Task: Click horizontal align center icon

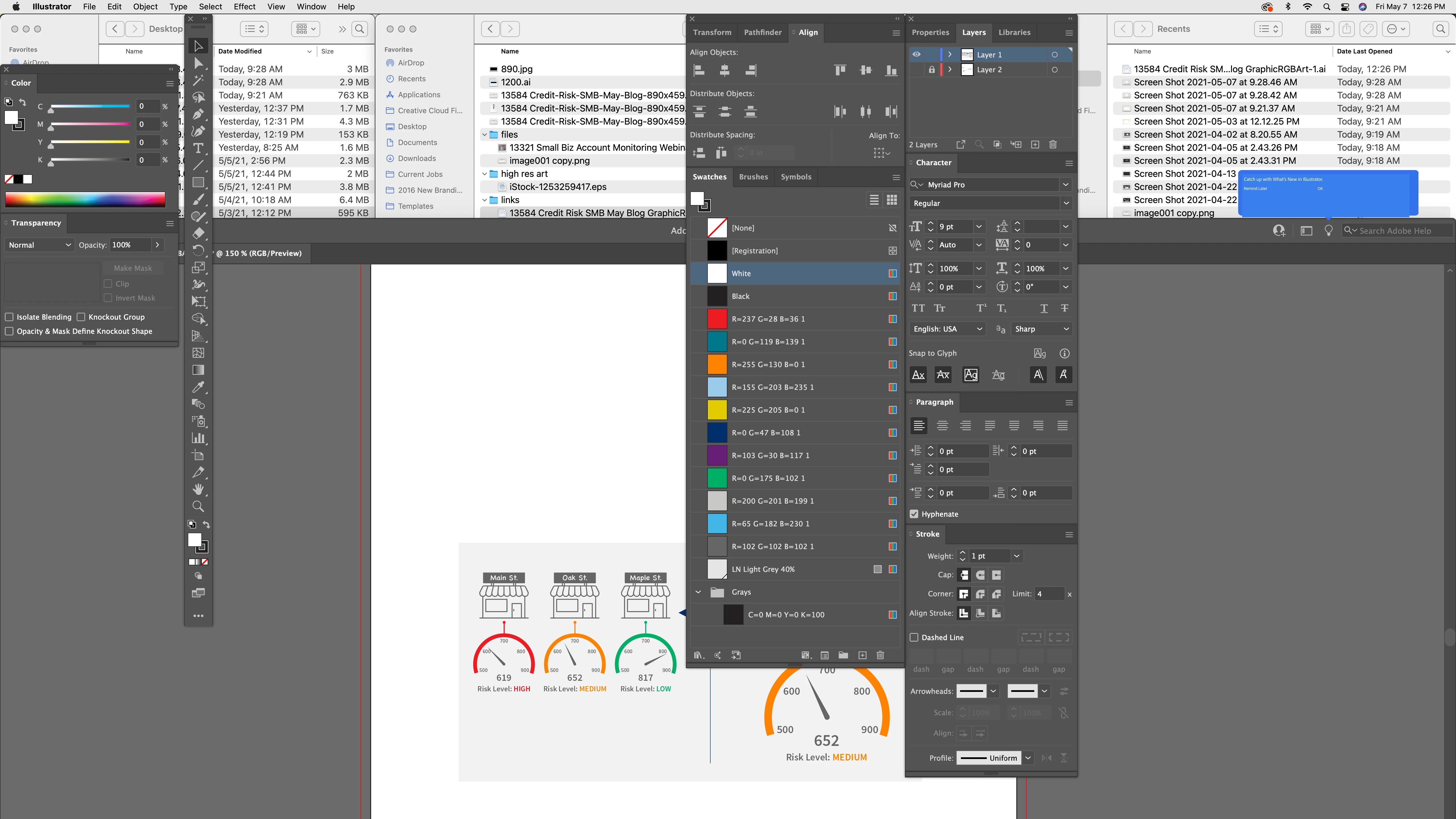Action: (725, 70)
